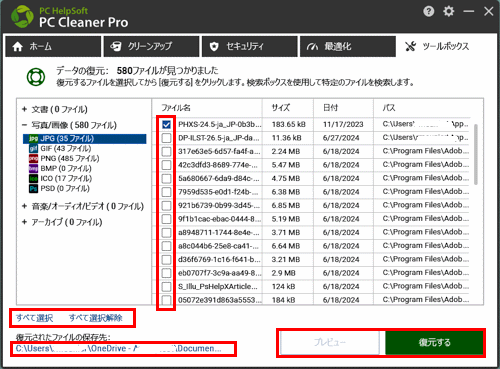This screenshot has height=369, width=500.
Task: Check the 921b6739-0b99 file checkbox
Action: click(166, 206)
